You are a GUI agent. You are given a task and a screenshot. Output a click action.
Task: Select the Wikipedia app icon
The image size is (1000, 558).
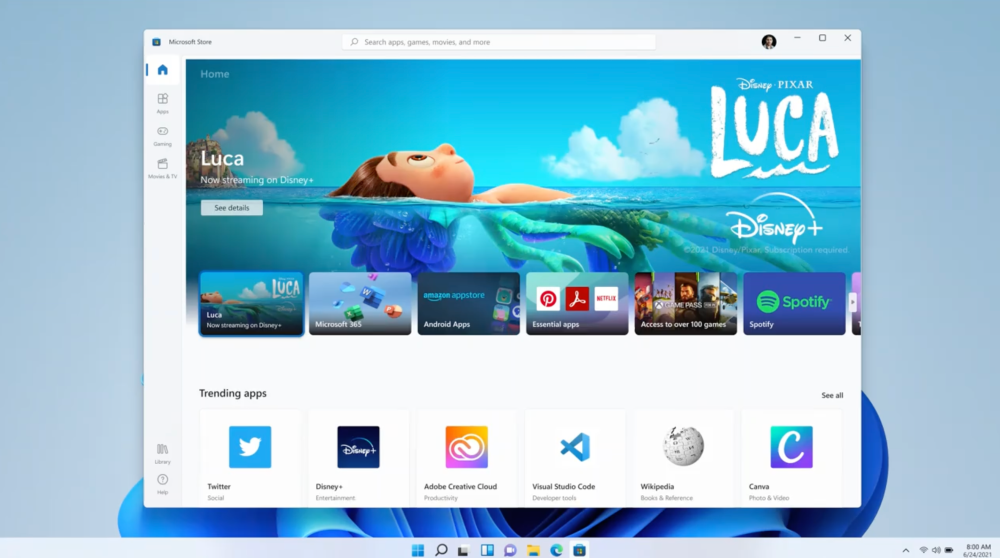click(683, 447)
